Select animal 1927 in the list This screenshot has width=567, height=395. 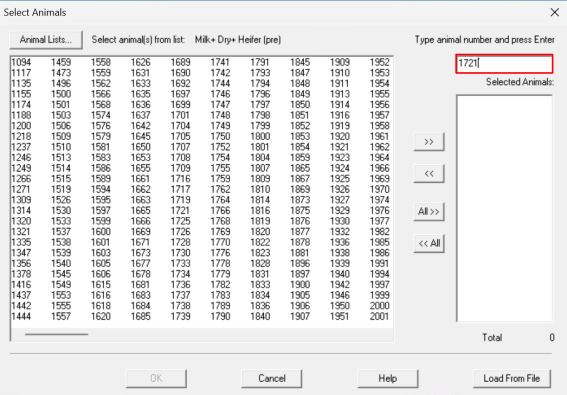click(340, 200)
